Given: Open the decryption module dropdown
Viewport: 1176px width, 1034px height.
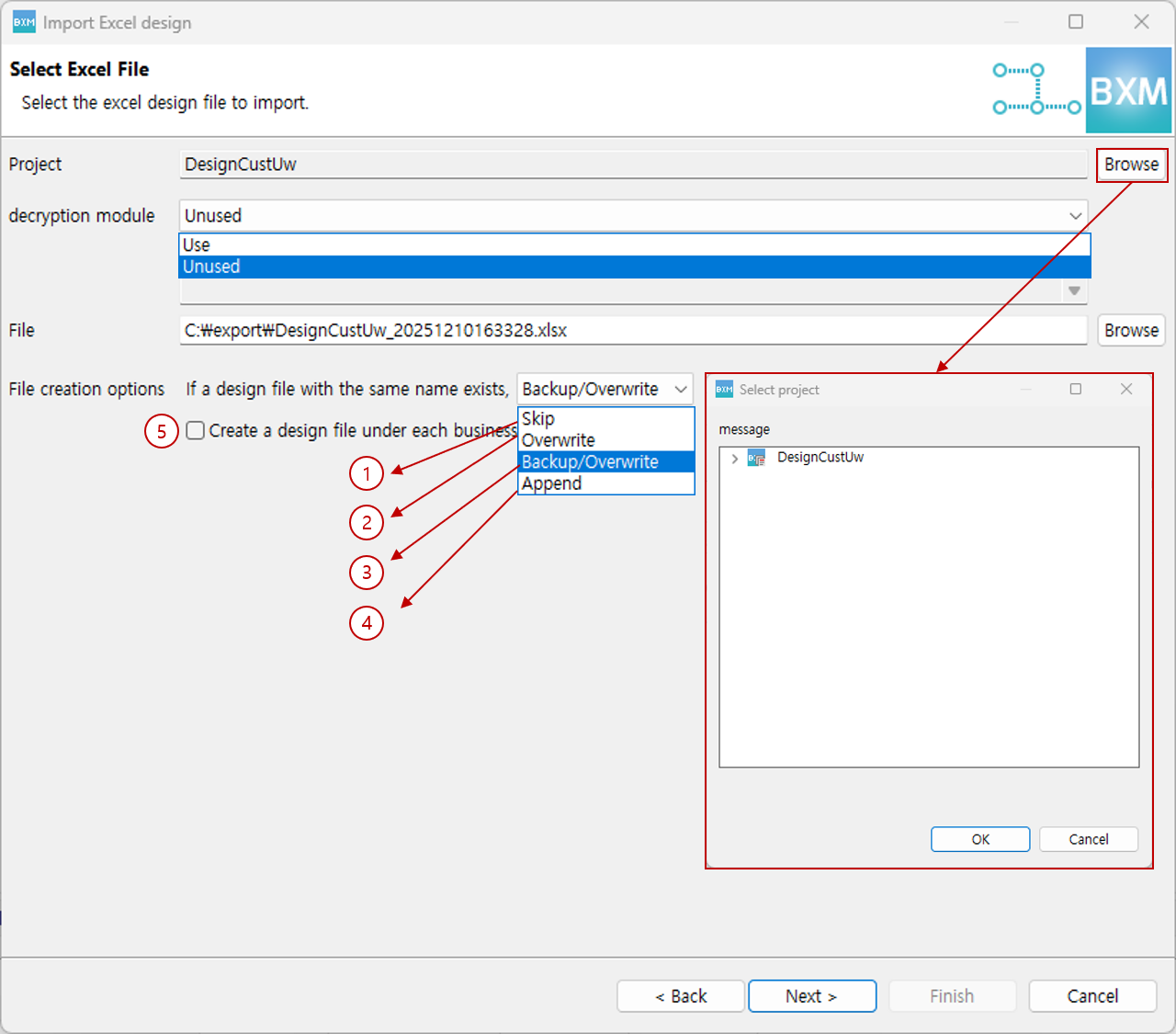Looking at the screenshot, I should tap(1074, 216).
